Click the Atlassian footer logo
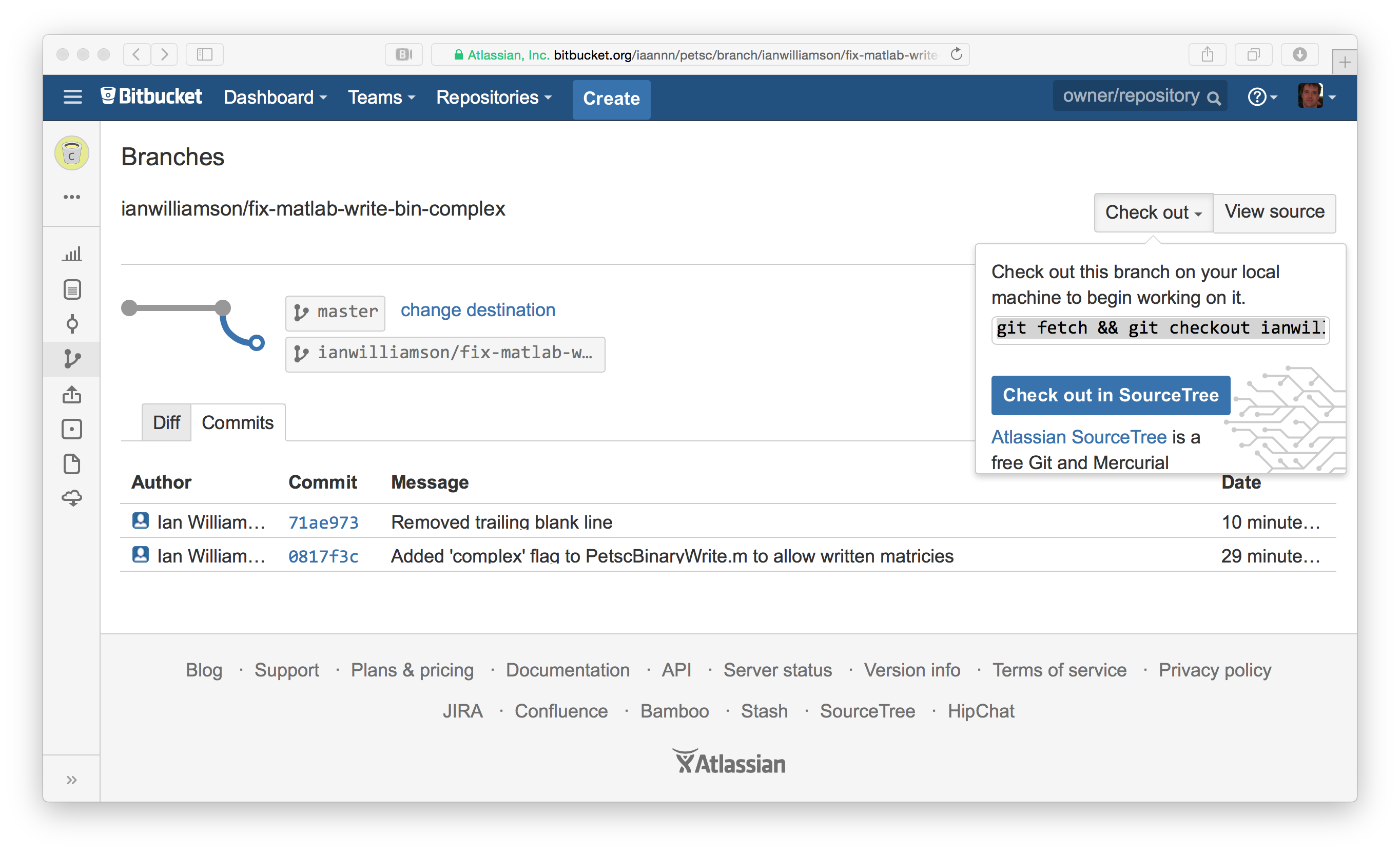 click(x=730, y=762)
